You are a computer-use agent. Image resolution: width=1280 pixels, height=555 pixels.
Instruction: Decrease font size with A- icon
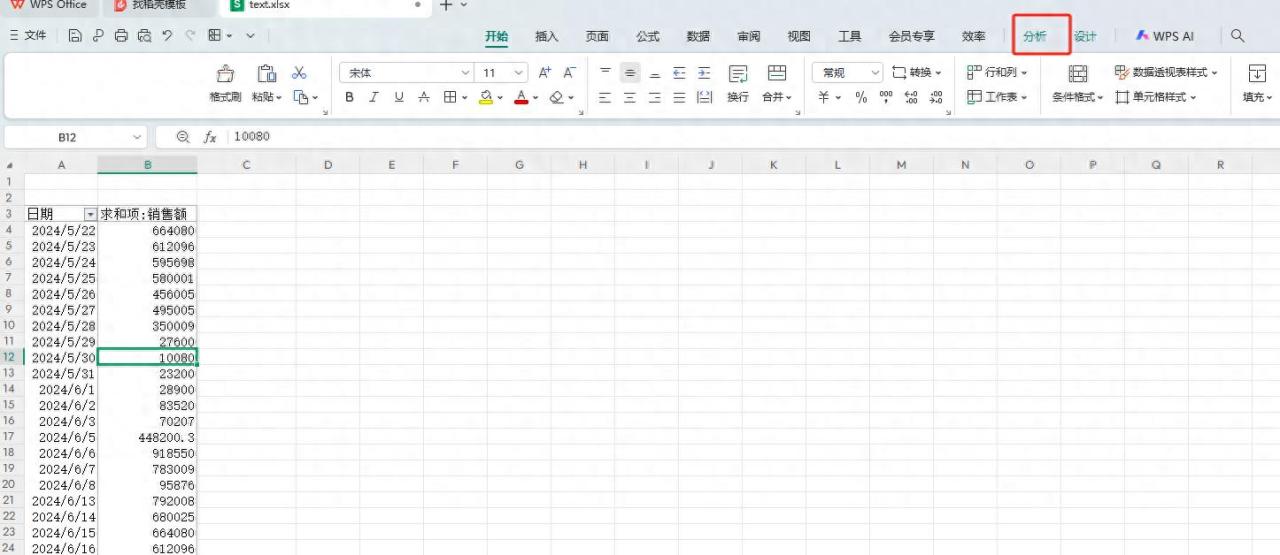[x=569, y=73]
